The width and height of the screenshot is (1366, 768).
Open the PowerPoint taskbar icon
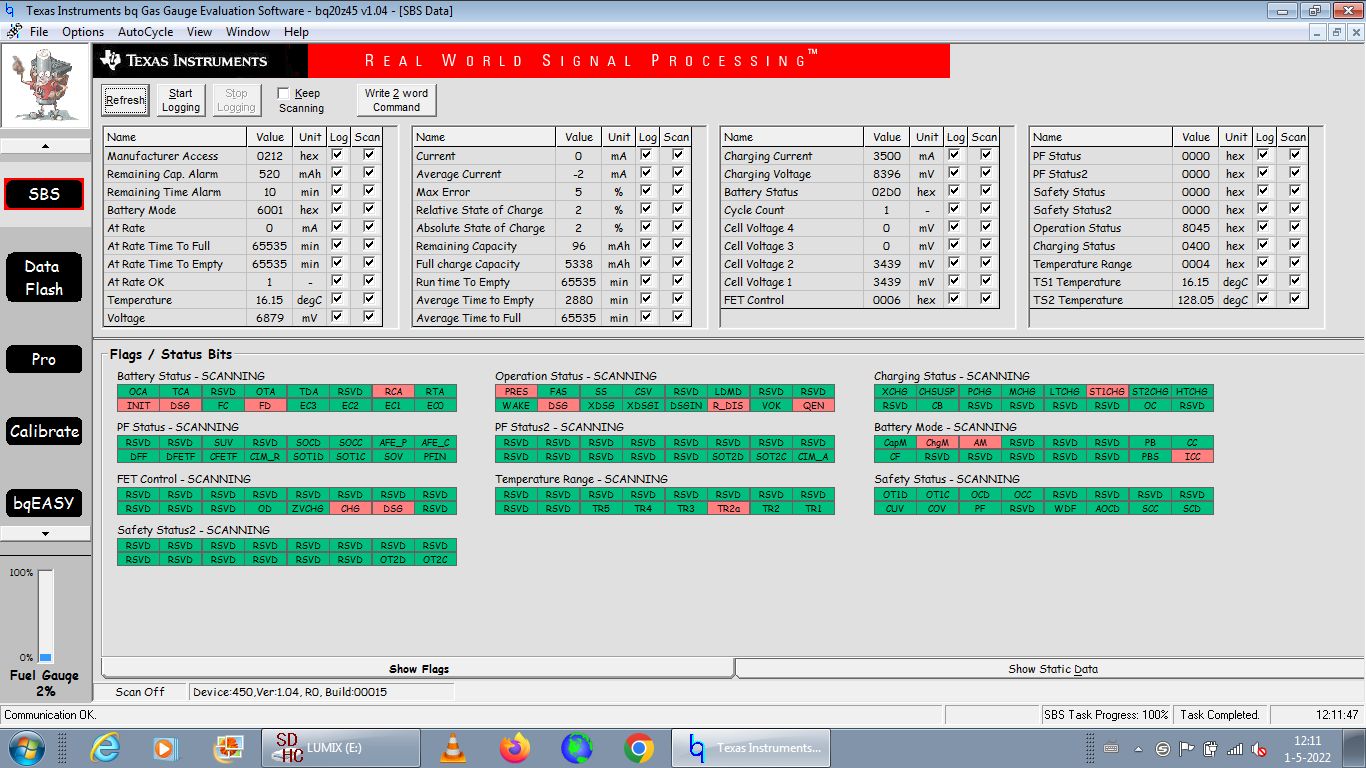229,748
